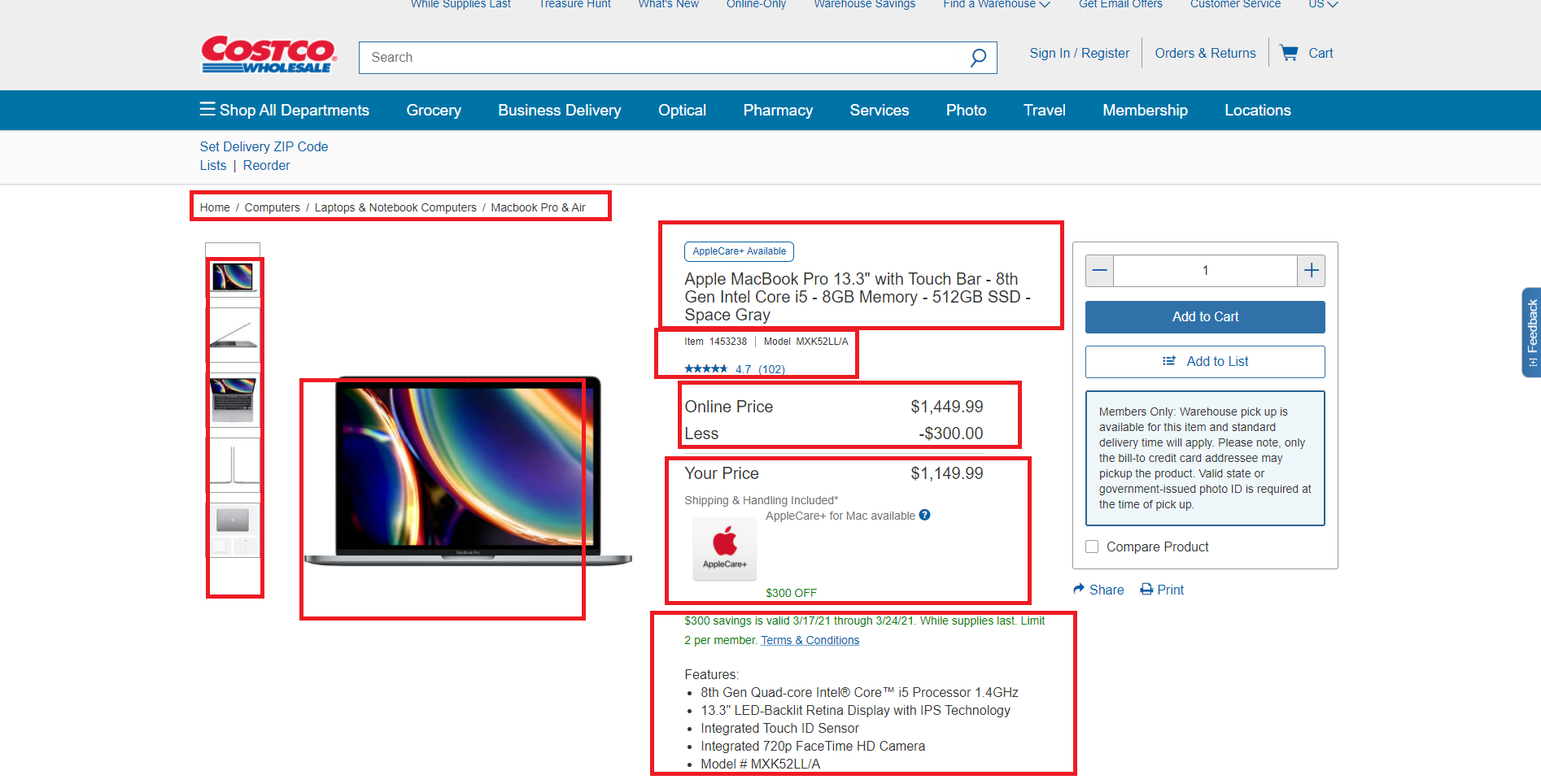
Task: Open the Locations menu
Action: pos(1258,110)
